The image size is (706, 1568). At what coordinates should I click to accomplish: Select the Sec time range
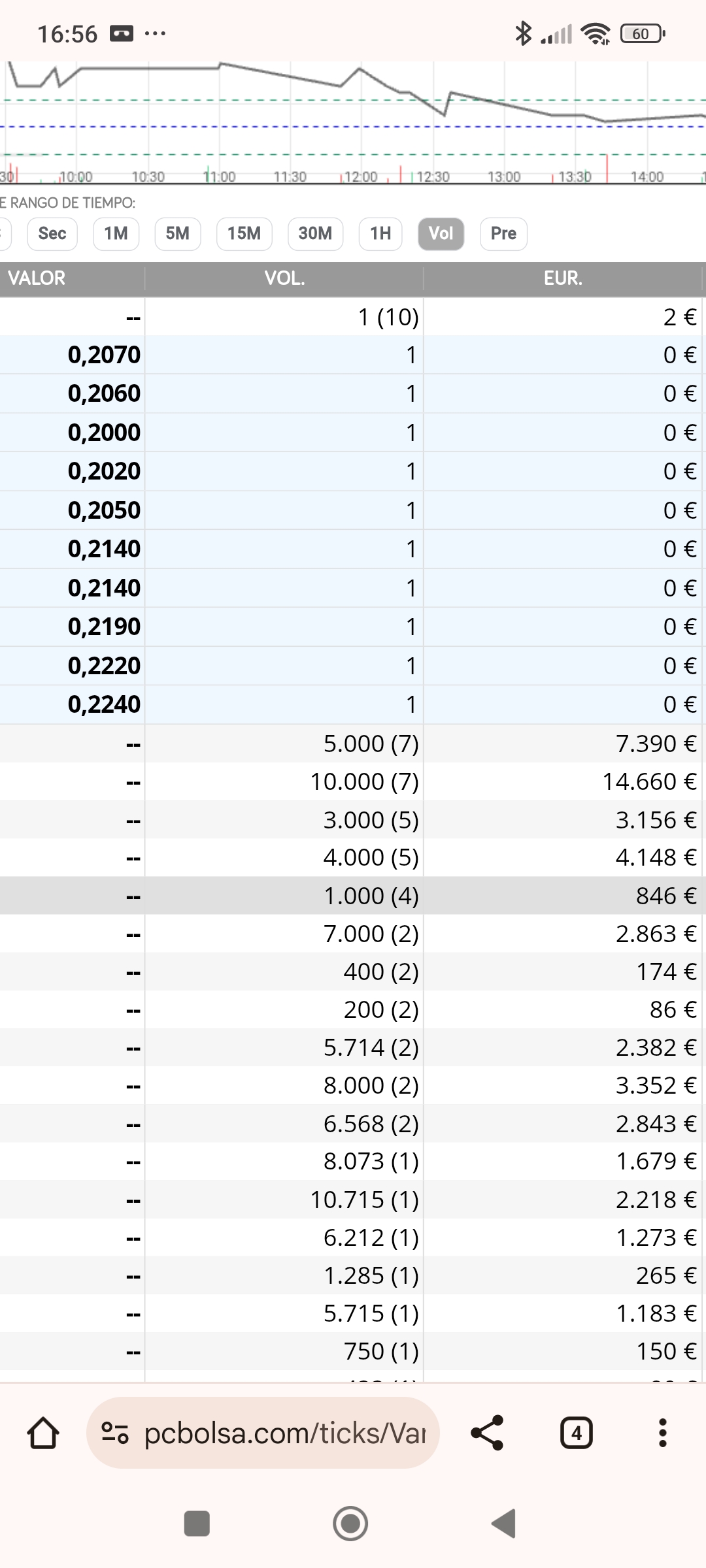click(x=52, y=233)
